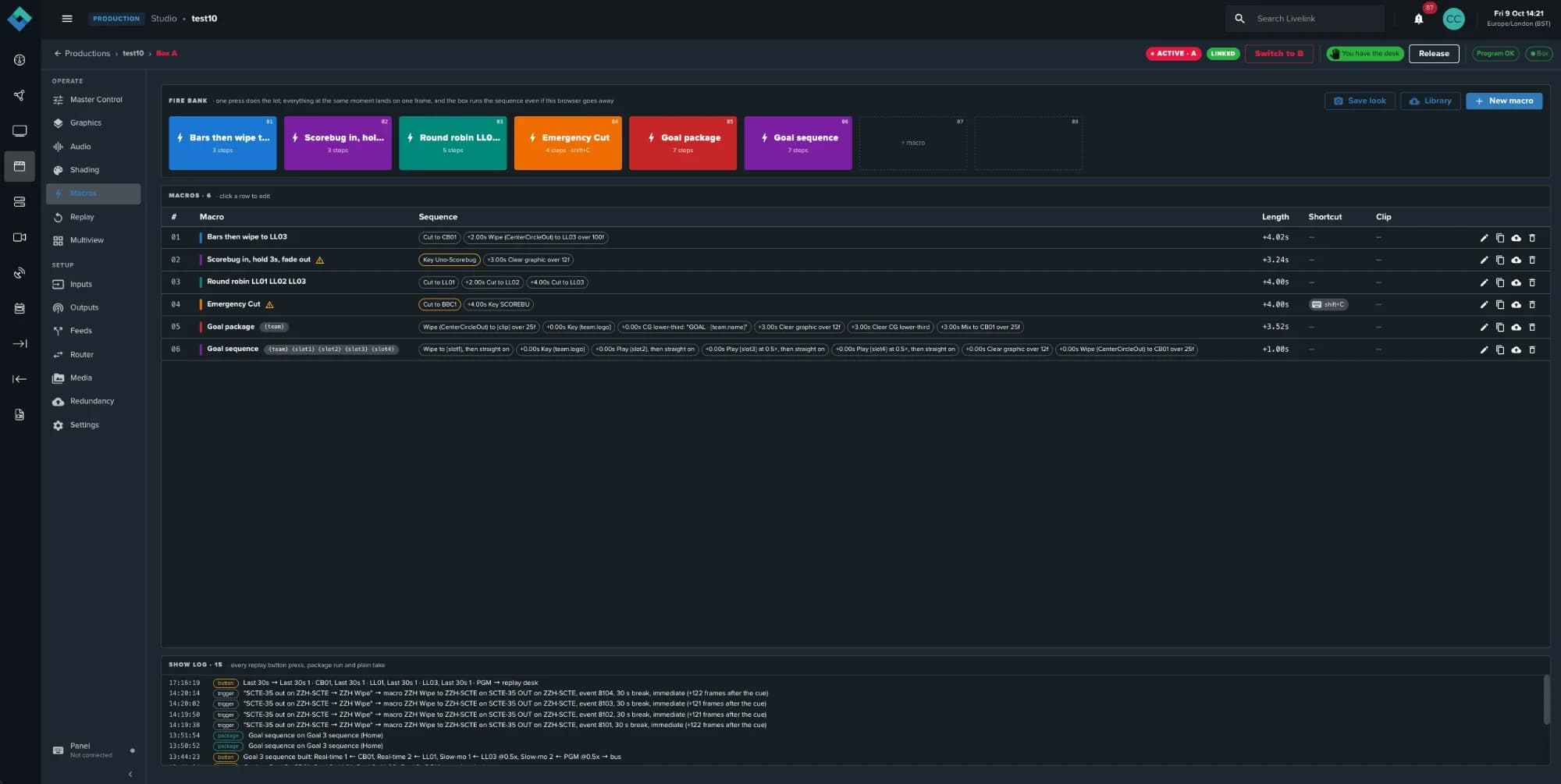This screenshot has width=1561, height=784.
Task: Create a New macro
Action: (1504, 101)
